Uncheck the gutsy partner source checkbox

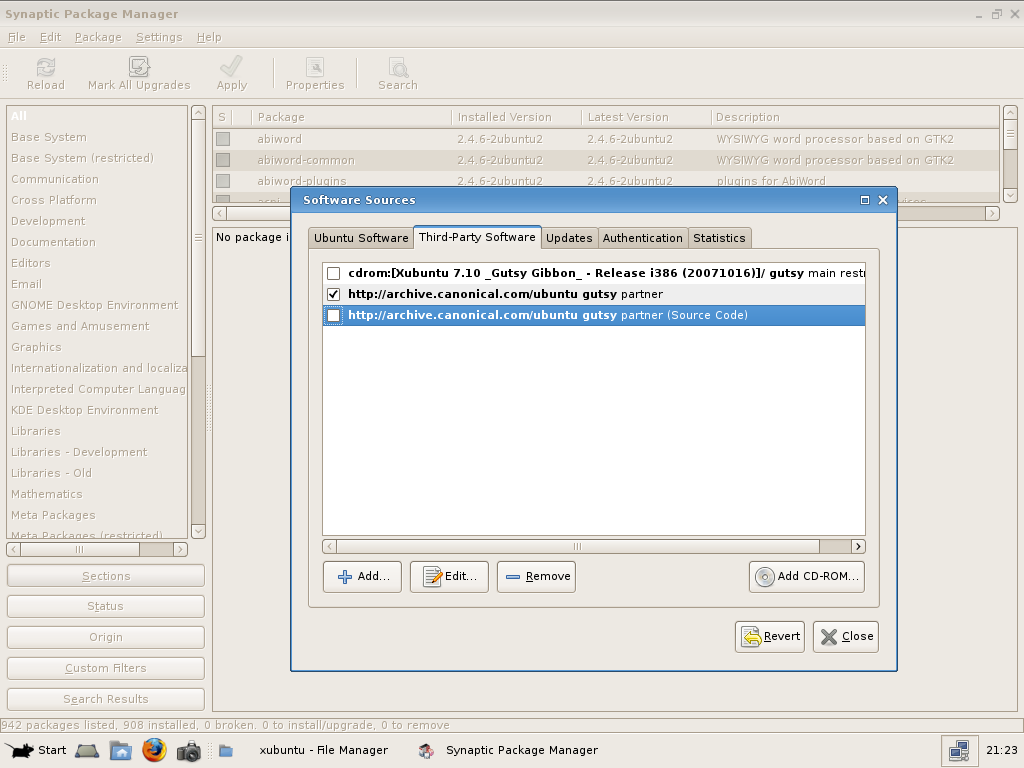click(334, 295)
